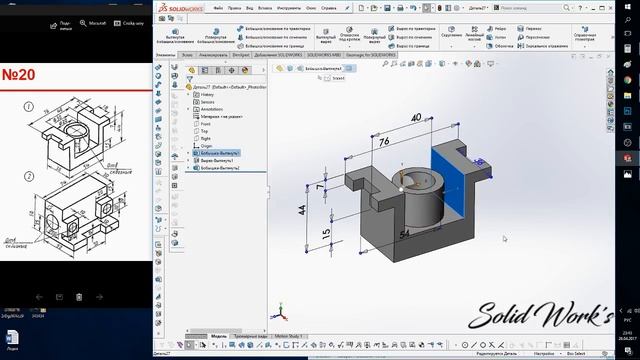Go to the next image in photo viewer
Viewport: 640px width, 360px height.
pos(99,297)
